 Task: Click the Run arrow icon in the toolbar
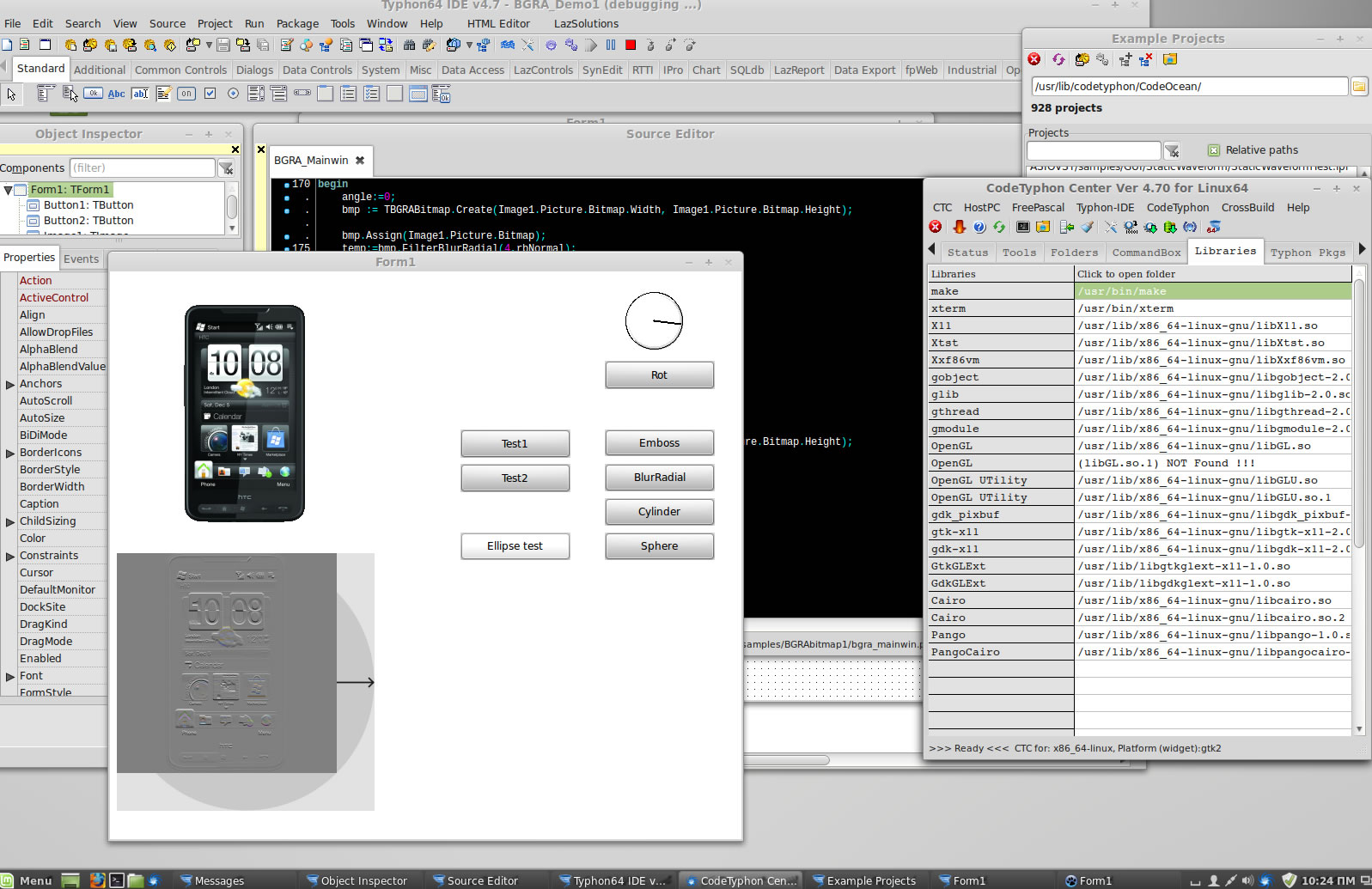591,45
